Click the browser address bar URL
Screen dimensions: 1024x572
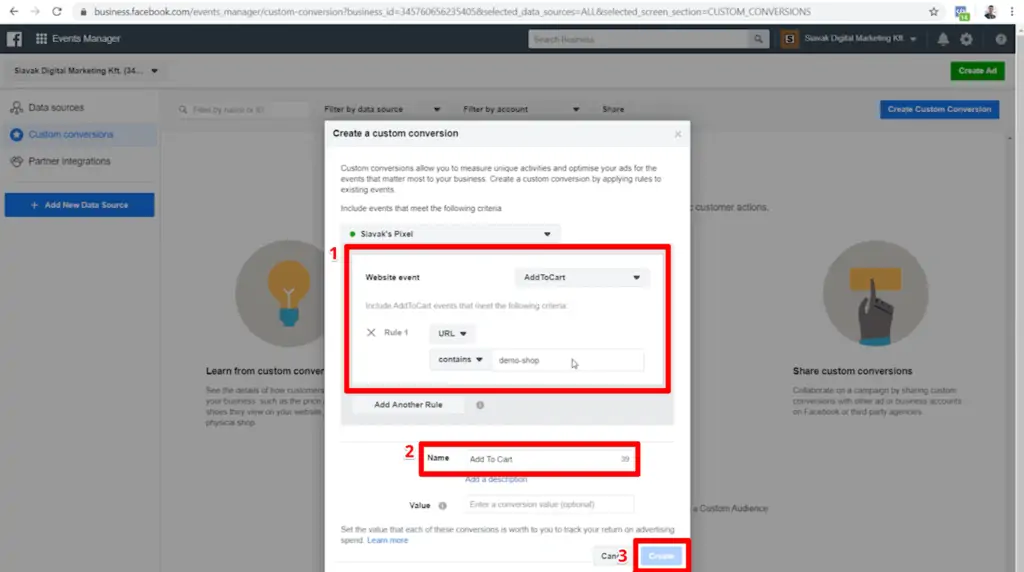pyautogui.click(x=452, y=12)
